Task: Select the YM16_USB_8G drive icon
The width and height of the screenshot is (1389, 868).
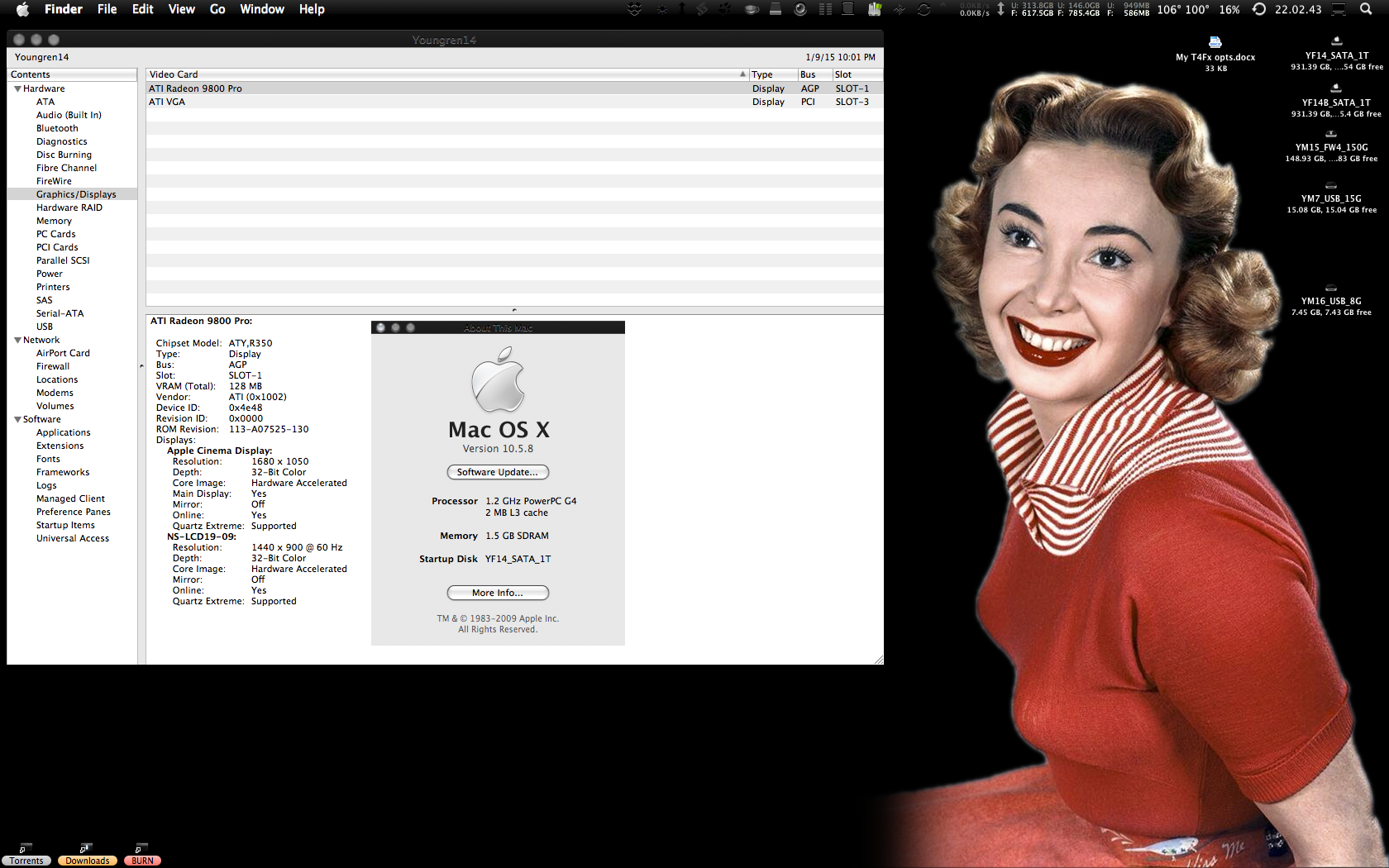Action: click(x=1331, y=288)
